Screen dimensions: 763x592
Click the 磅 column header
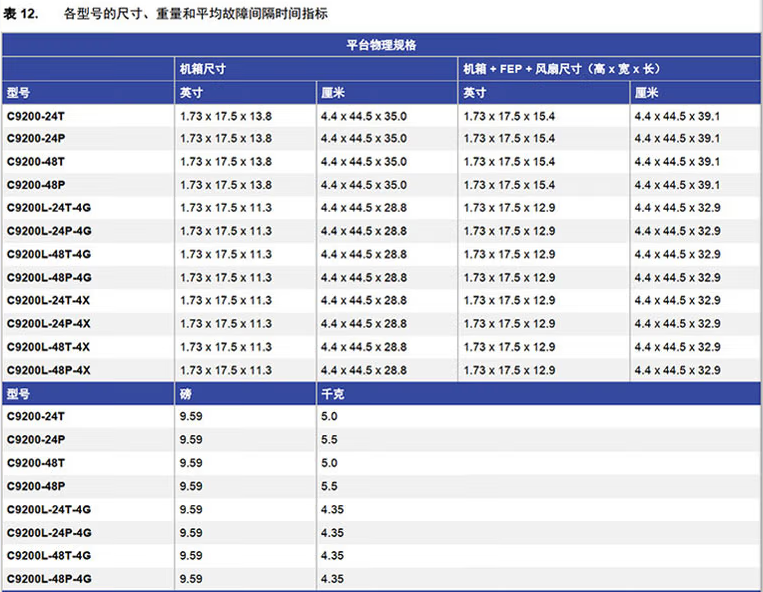point(186,394)
